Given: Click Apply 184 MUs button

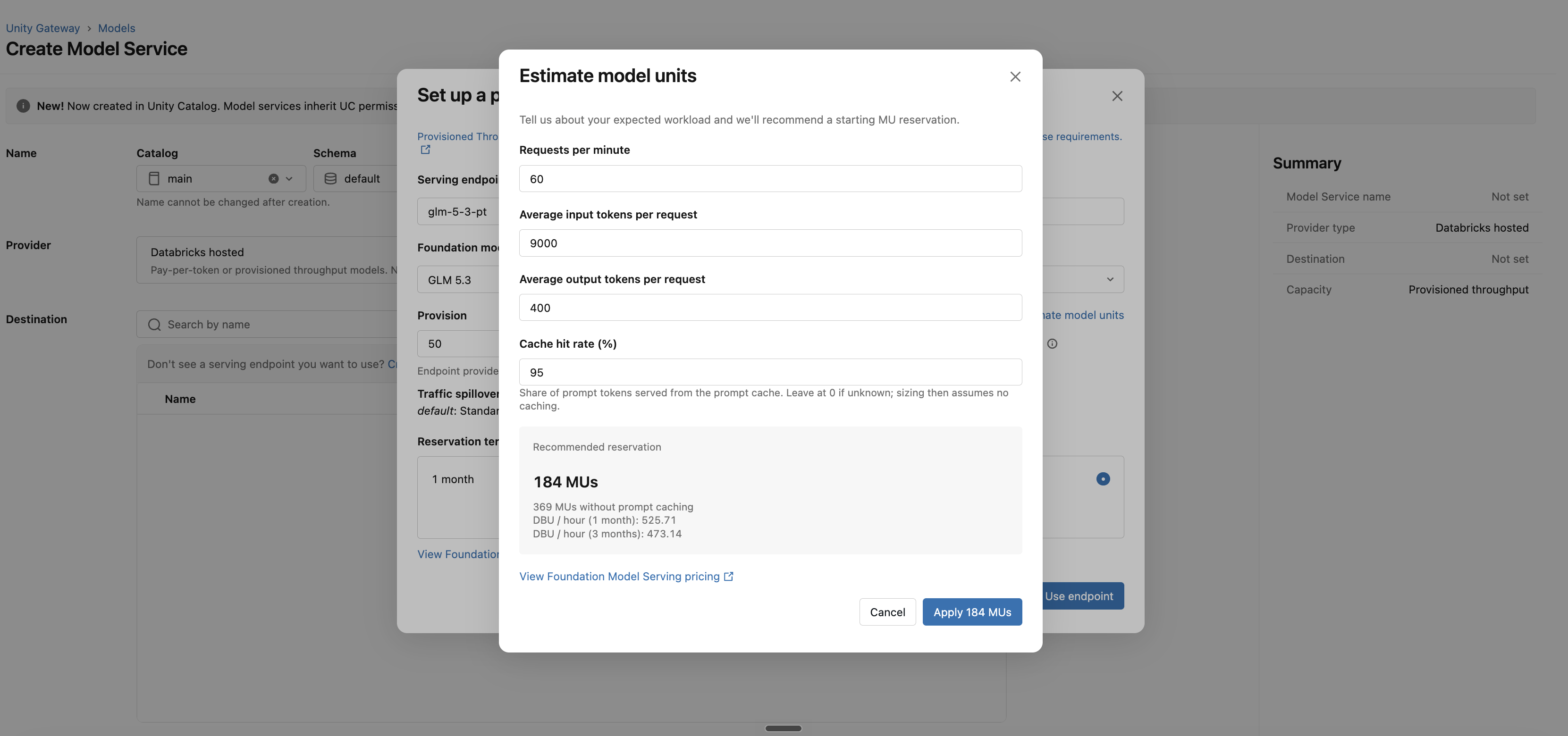Looking at the screenshot, I should (x=972, y=612).
